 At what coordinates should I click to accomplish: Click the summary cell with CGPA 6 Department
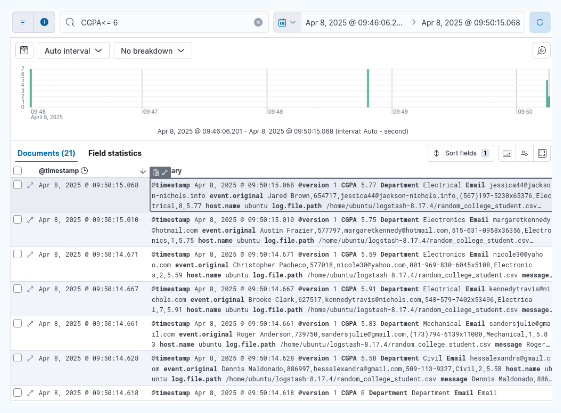(x=351, y=393)
